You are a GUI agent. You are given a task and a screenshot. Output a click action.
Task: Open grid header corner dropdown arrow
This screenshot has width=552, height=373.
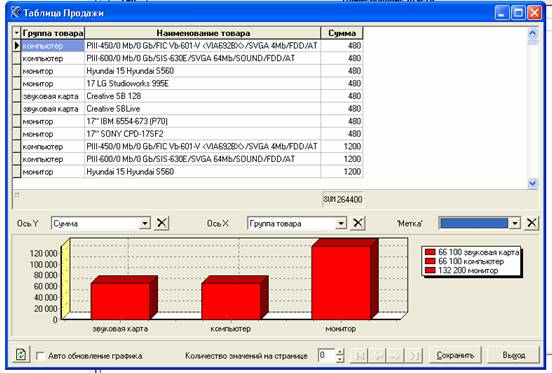click(17, 33)
